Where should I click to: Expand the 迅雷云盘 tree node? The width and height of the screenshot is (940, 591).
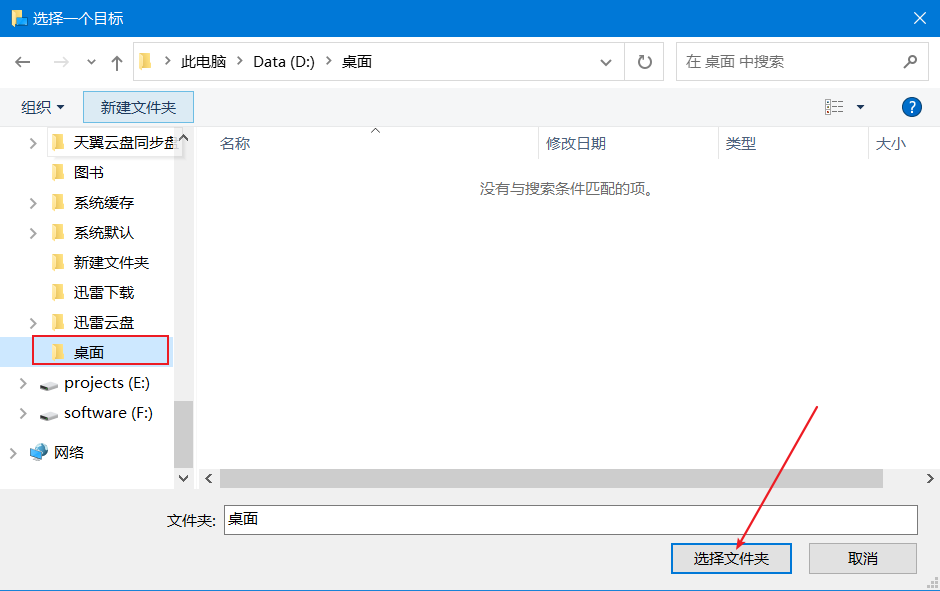[x=33, y=323]
